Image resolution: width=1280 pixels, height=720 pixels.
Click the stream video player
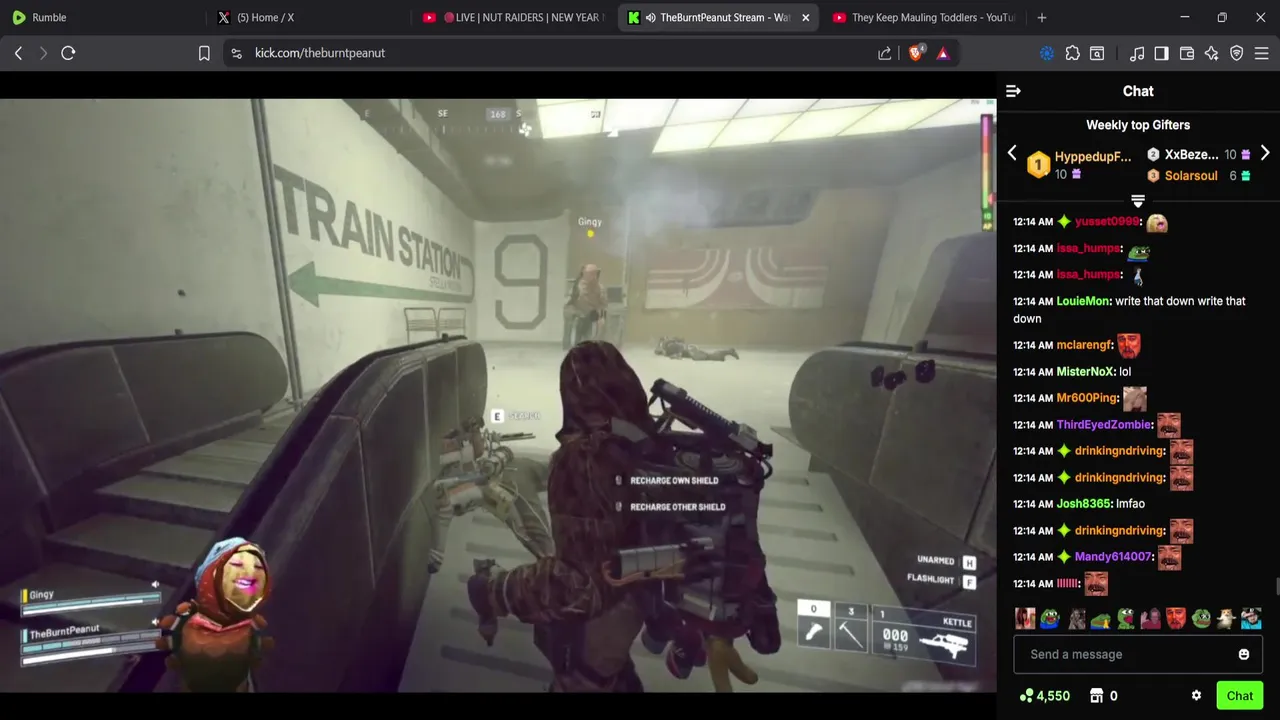point(498,395)
